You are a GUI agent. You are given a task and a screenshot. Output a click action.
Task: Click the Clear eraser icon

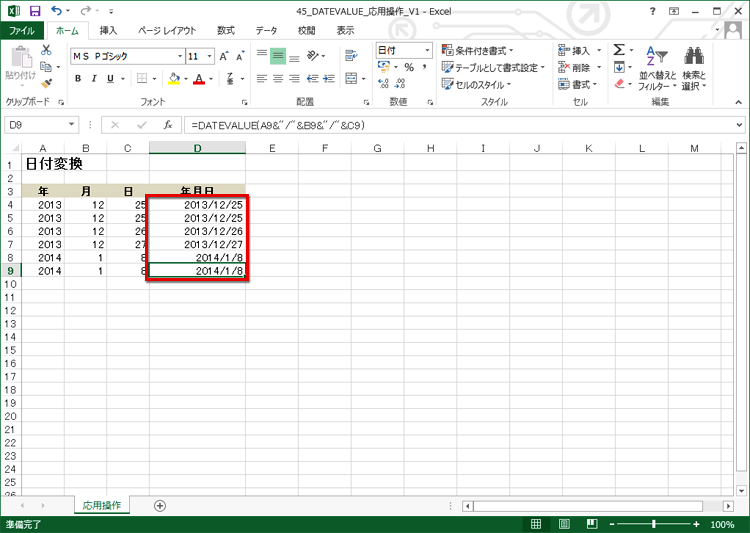619,84
